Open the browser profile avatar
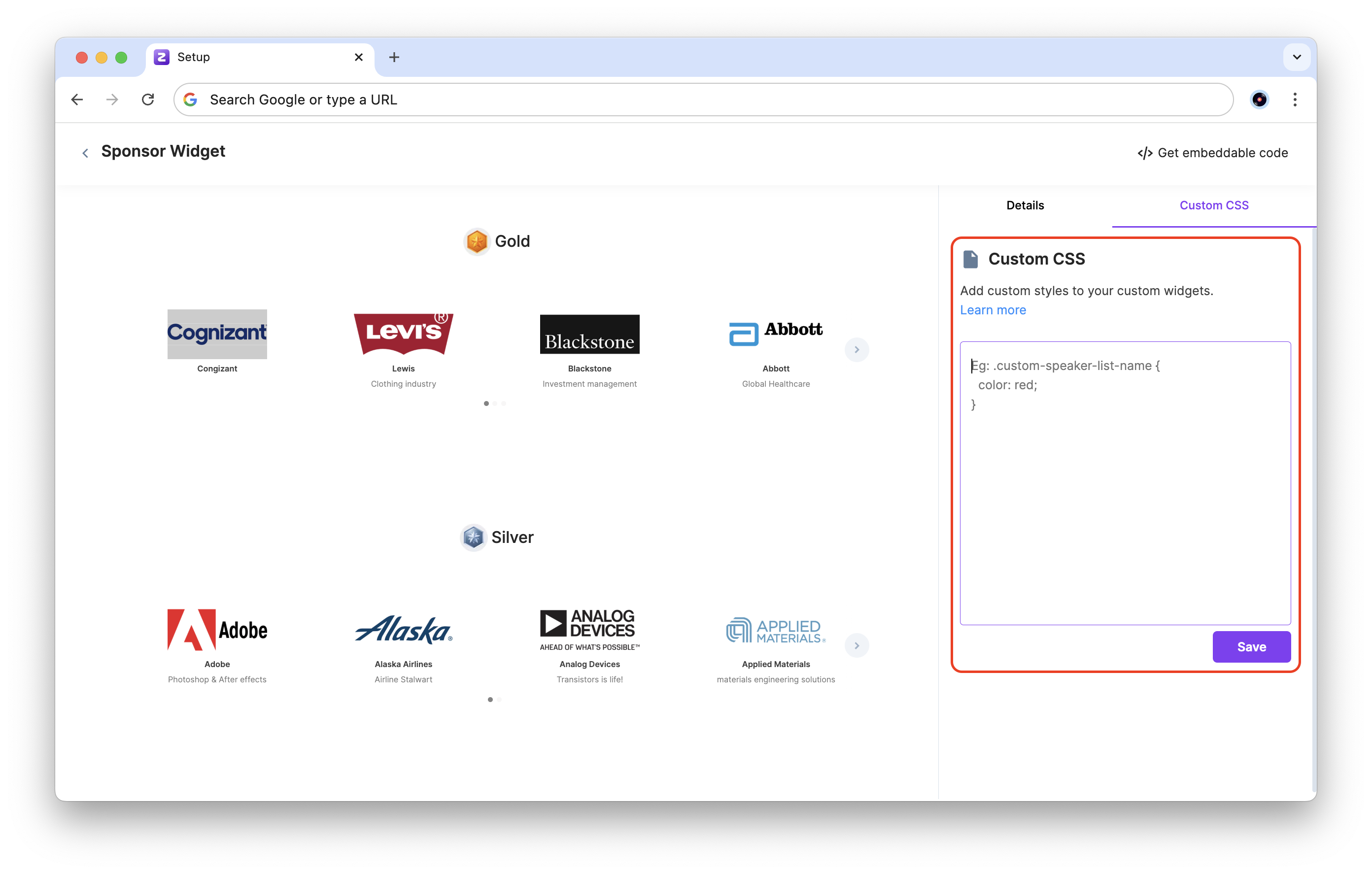The height and width of the screenshot is (874, 1372). (1259, 100)
